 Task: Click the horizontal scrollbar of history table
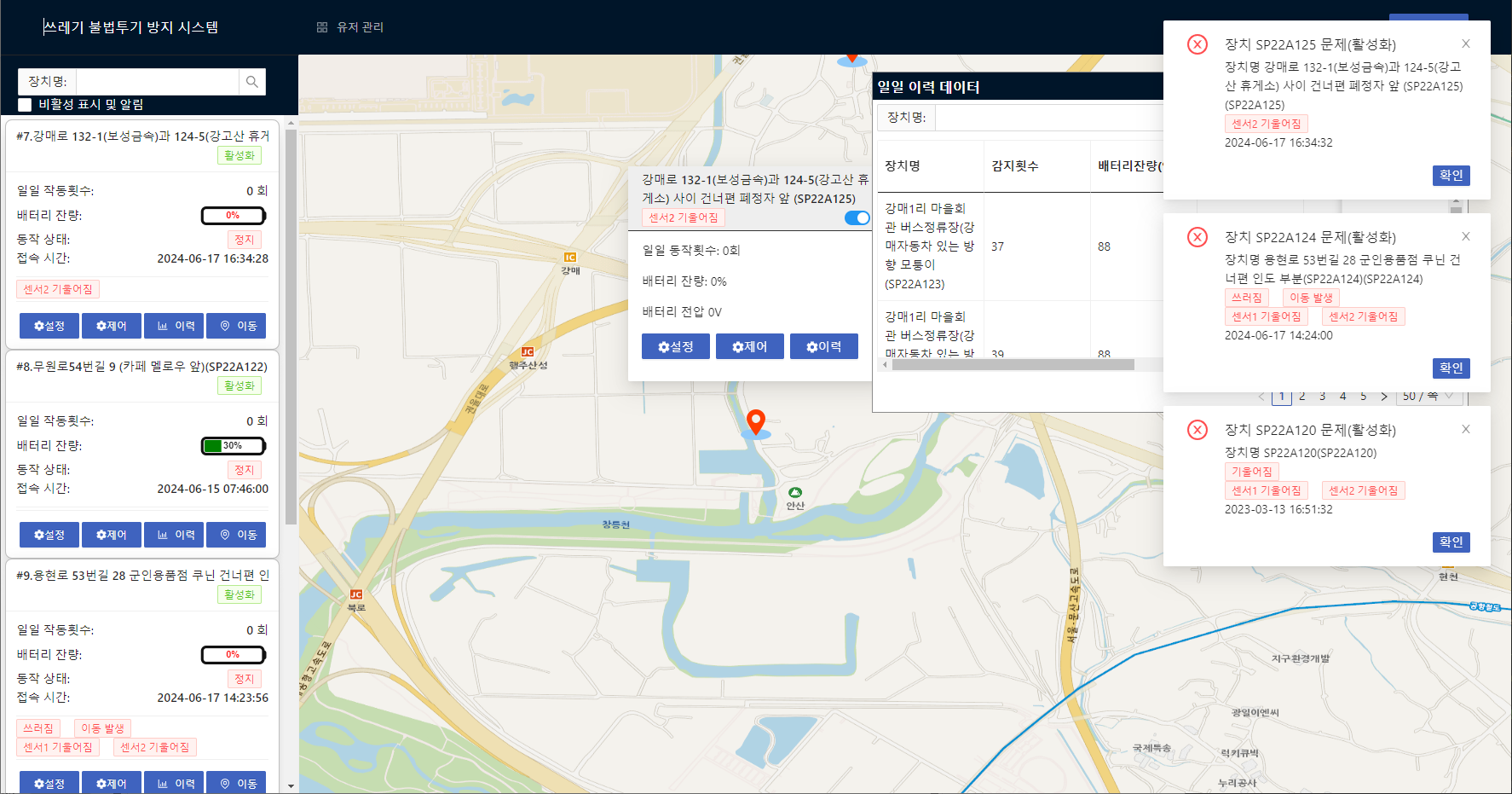(1013, 365)
